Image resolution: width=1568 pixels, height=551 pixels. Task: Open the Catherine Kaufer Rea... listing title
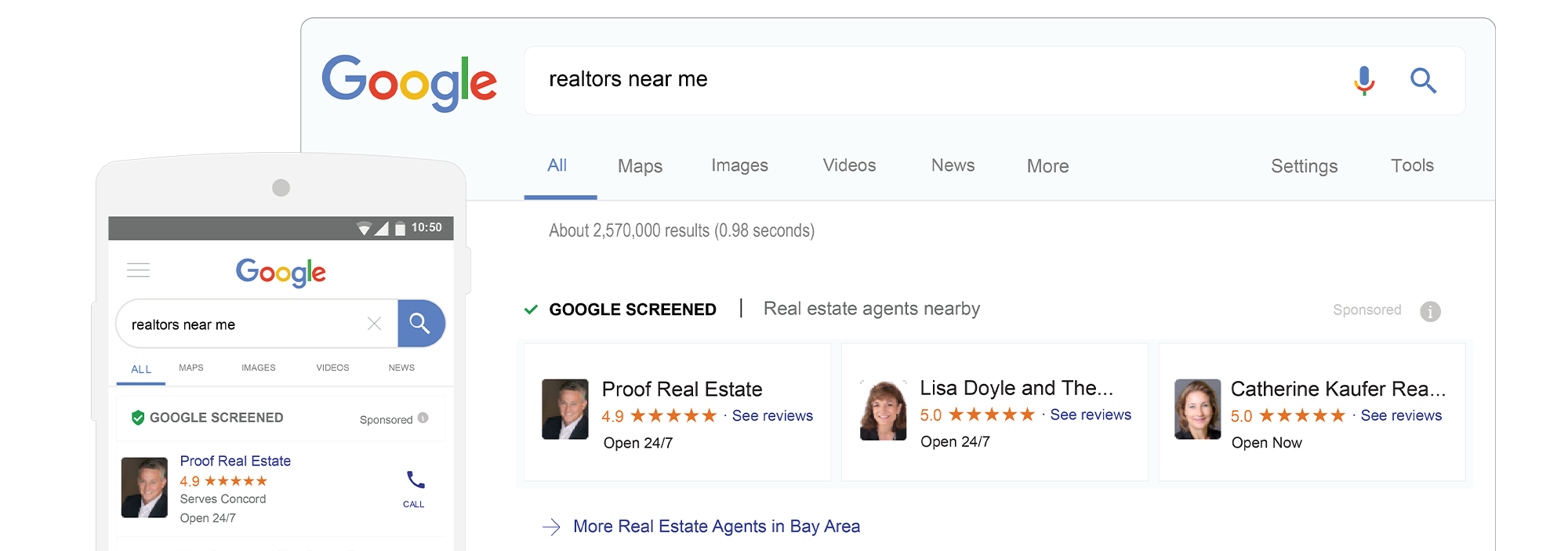tap(1338, 389)
